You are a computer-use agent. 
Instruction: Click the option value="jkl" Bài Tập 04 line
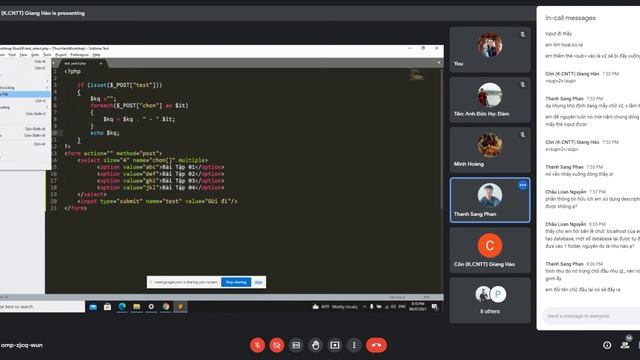point(160,187)
